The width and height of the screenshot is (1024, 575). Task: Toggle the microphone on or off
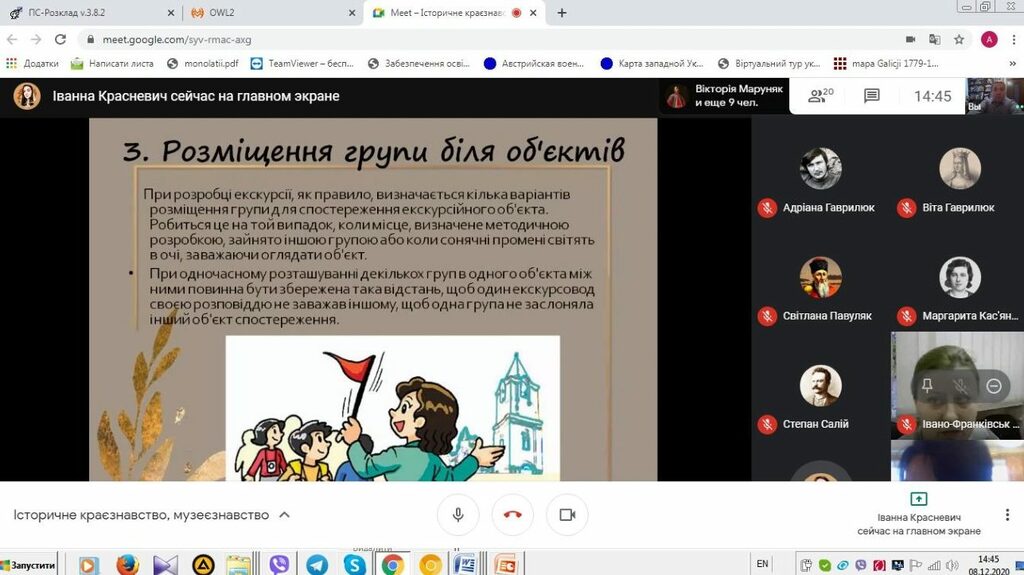coord(458,514)
